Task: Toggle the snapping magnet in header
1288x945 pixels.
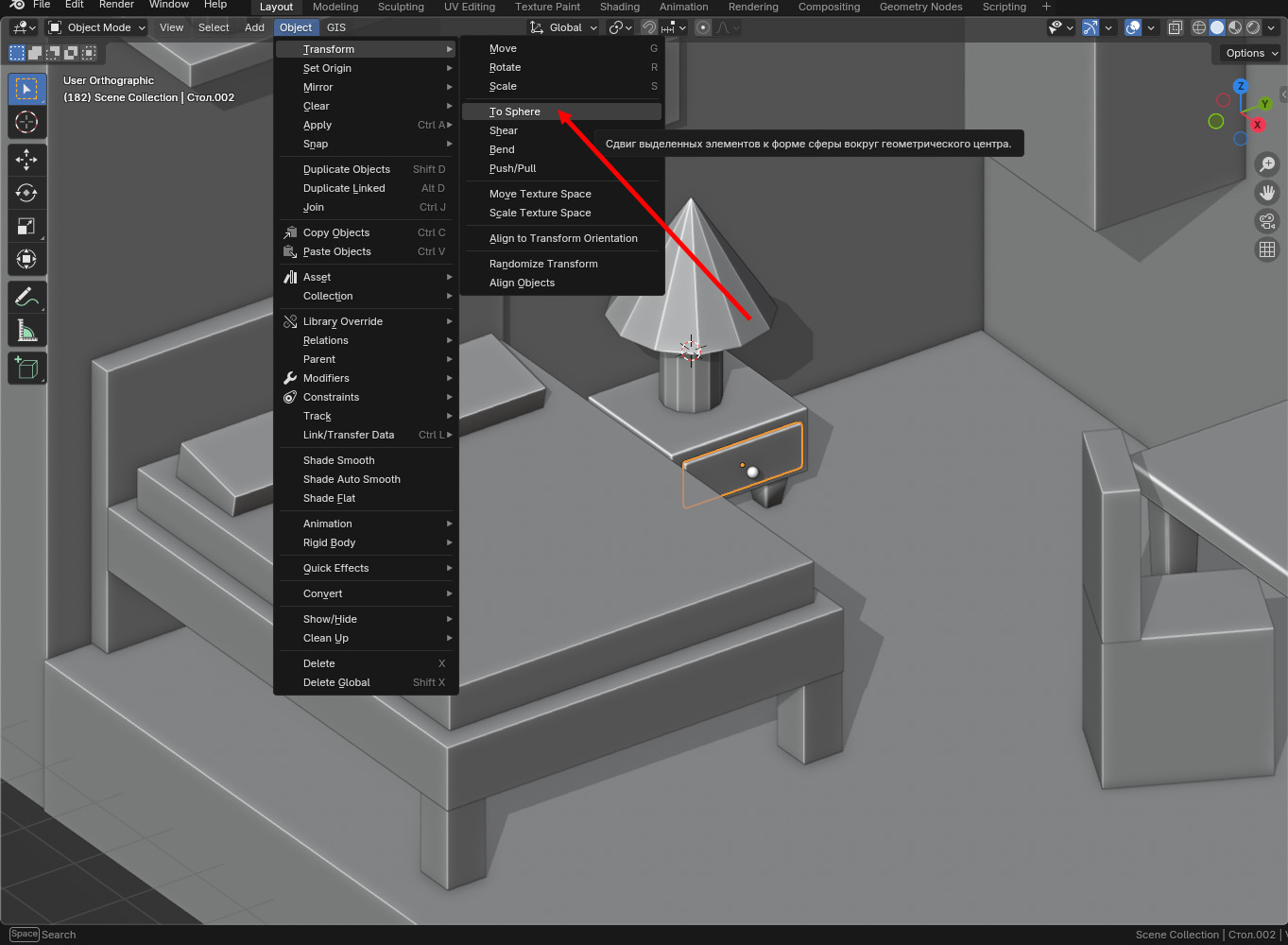Action: click(649, 27)
